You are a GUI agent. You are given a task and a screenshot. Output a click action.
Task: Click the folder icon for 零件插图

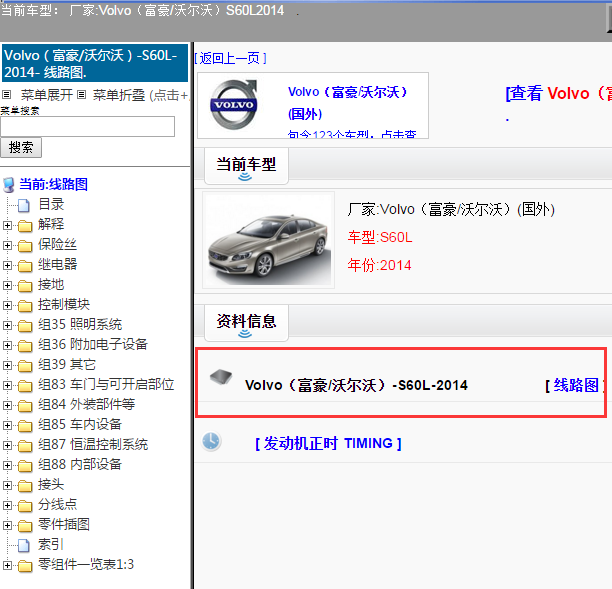pyautogui.click(x=25, y=525)
